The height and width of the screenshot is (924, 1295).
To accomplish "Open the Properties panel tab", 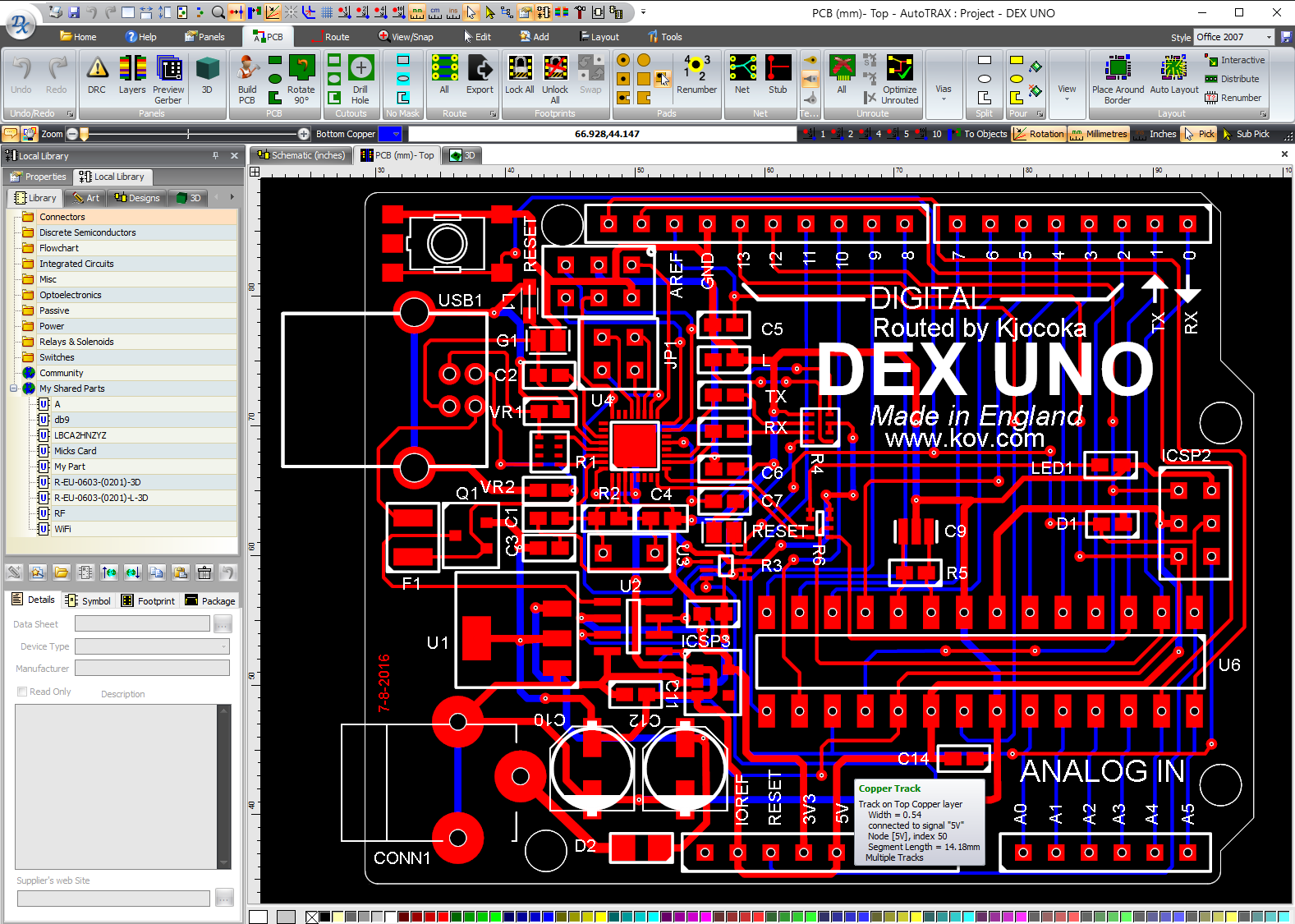I will point(38,177).
